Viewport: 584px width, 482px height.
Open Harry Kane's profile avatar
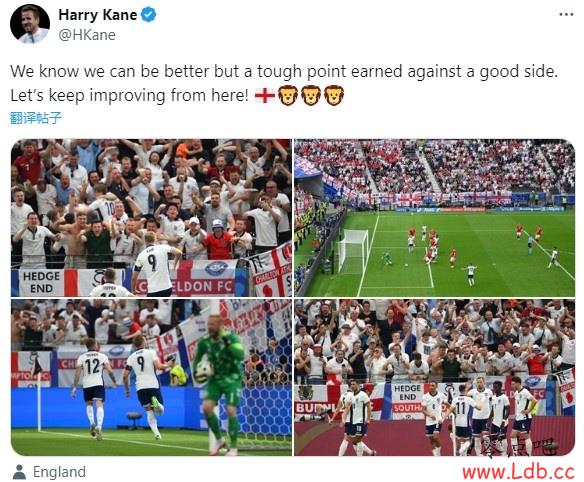pyautogui.click(x=30, y=24)
